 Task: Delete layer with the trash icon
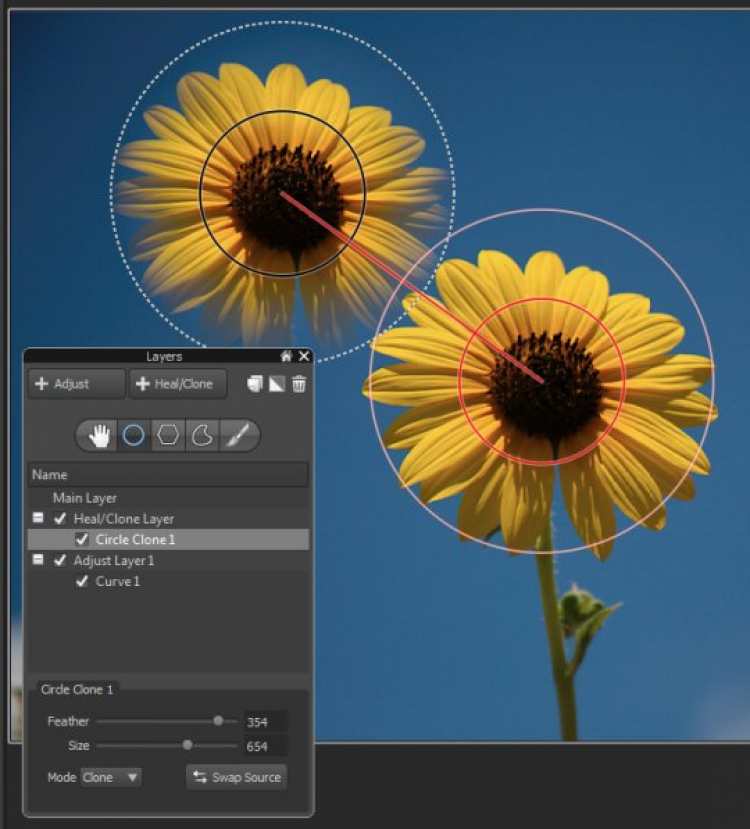click(x=299, y=384)
